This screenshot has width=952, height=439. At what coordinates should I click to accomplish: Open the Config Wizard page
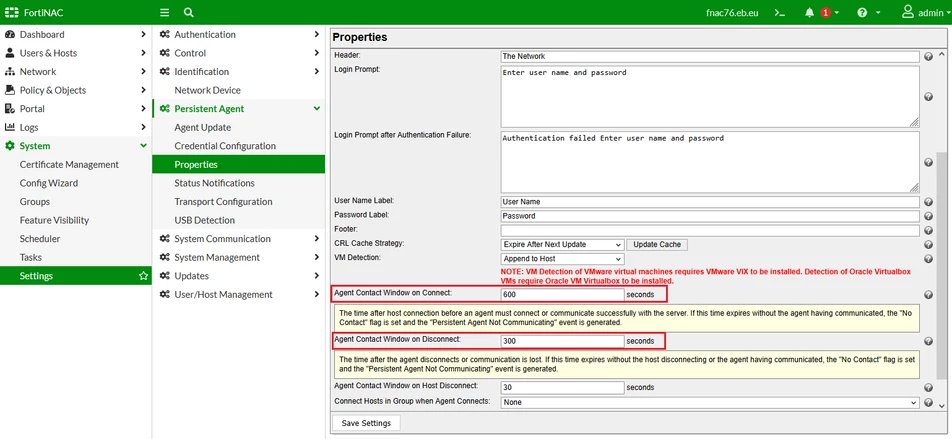click(49, 183)
